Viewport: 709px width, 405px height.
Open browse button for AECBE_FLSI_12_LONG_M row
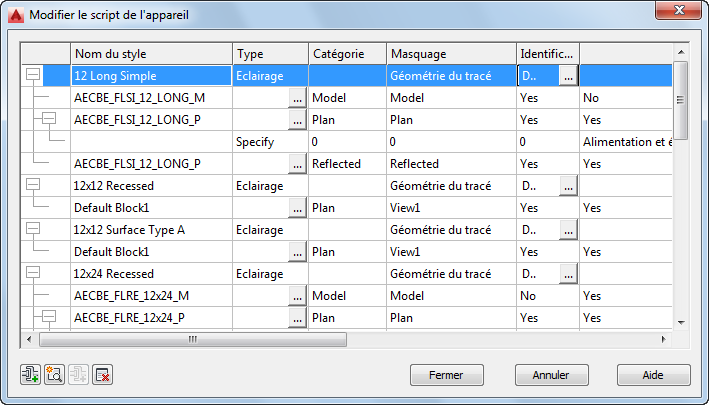[296, 98]
